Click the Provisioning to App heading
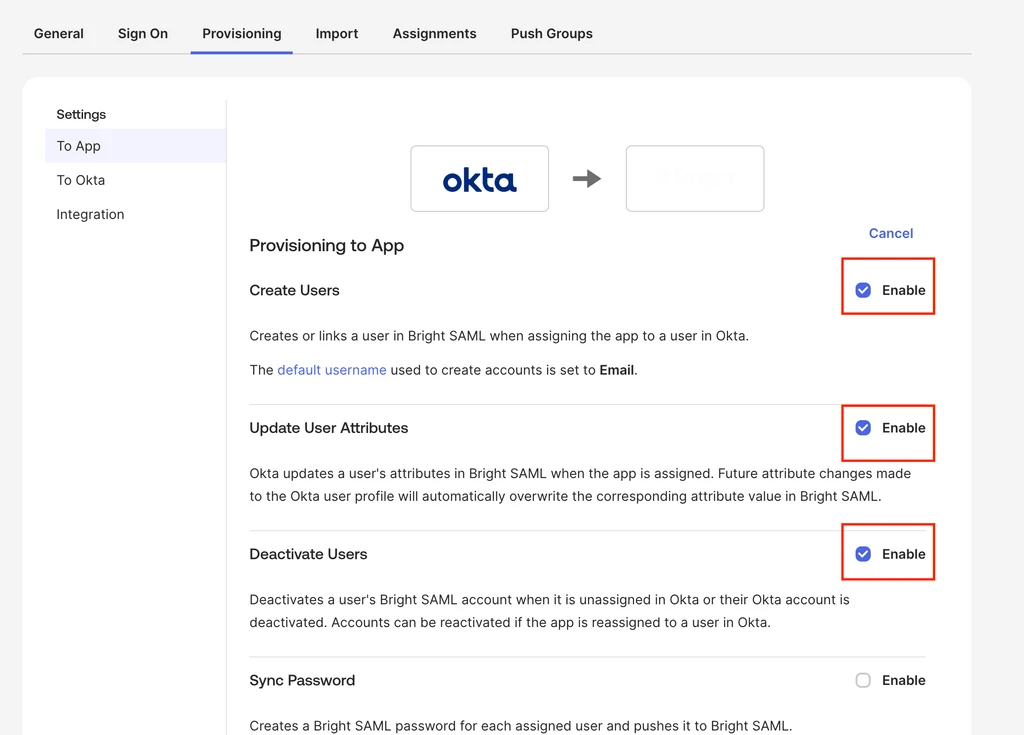This screenshot has width=1024, height=735. click(327, 246)
